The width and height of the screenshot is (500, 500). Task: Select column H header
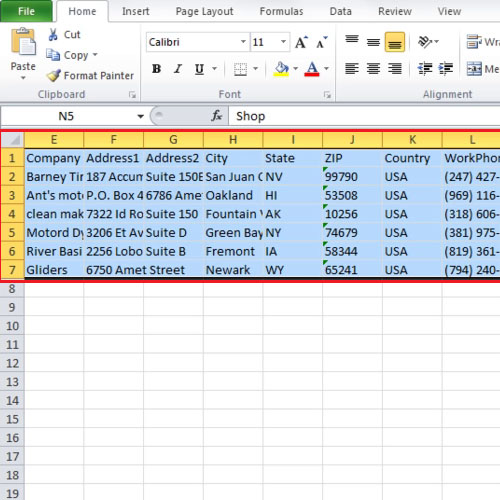pyautogui.click(x=233, y=140)
